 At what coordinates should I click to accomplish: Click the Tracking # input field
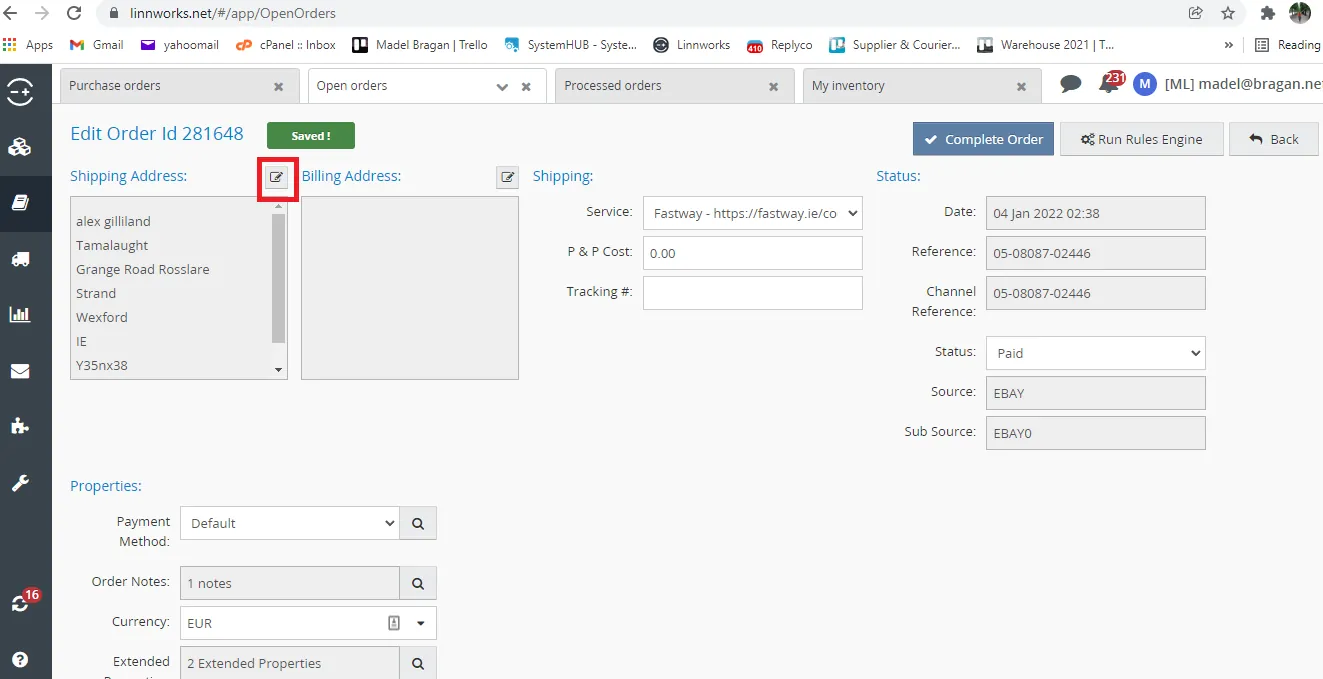point(752,293)
